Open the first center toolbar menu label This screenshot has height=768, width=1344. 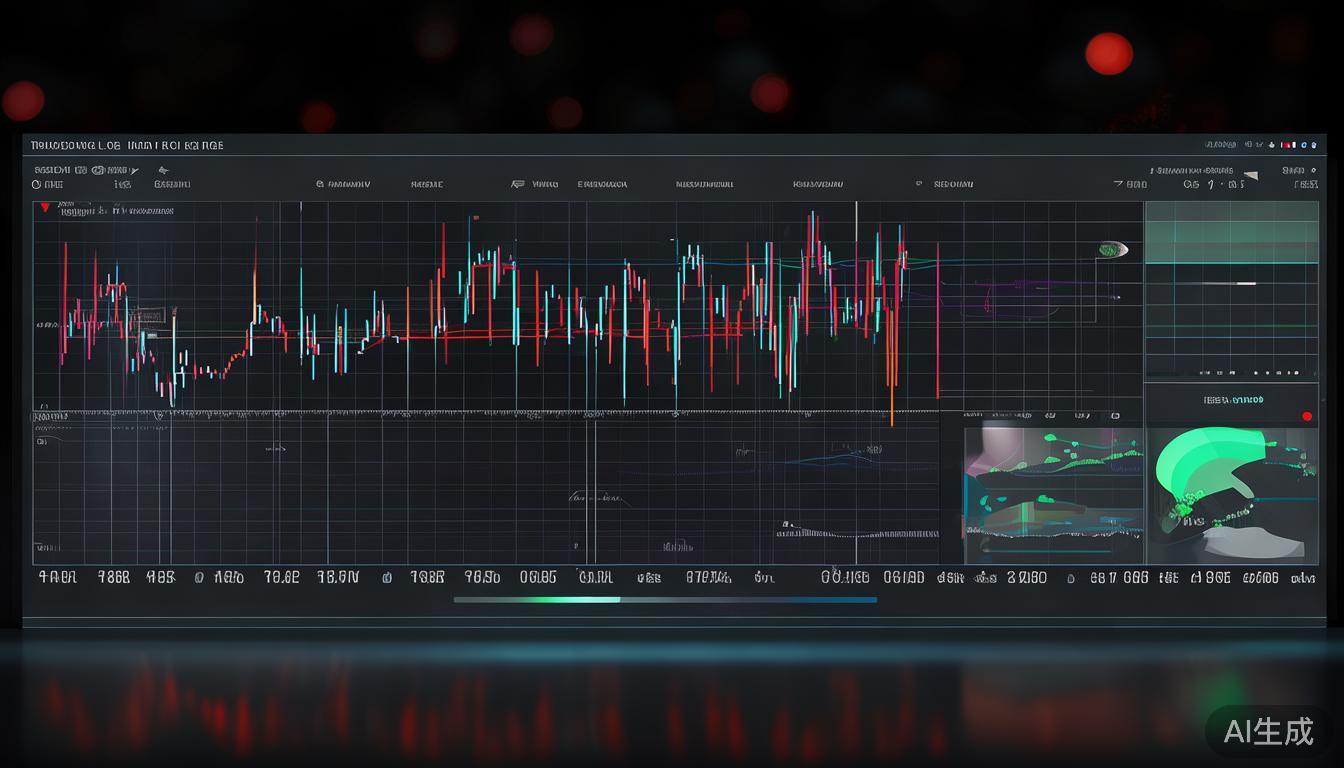pos(348,184)
